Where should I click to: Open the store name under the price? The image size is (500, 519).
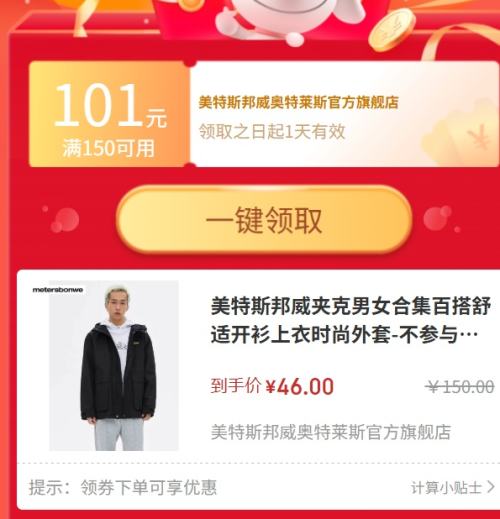click(331, 432)
